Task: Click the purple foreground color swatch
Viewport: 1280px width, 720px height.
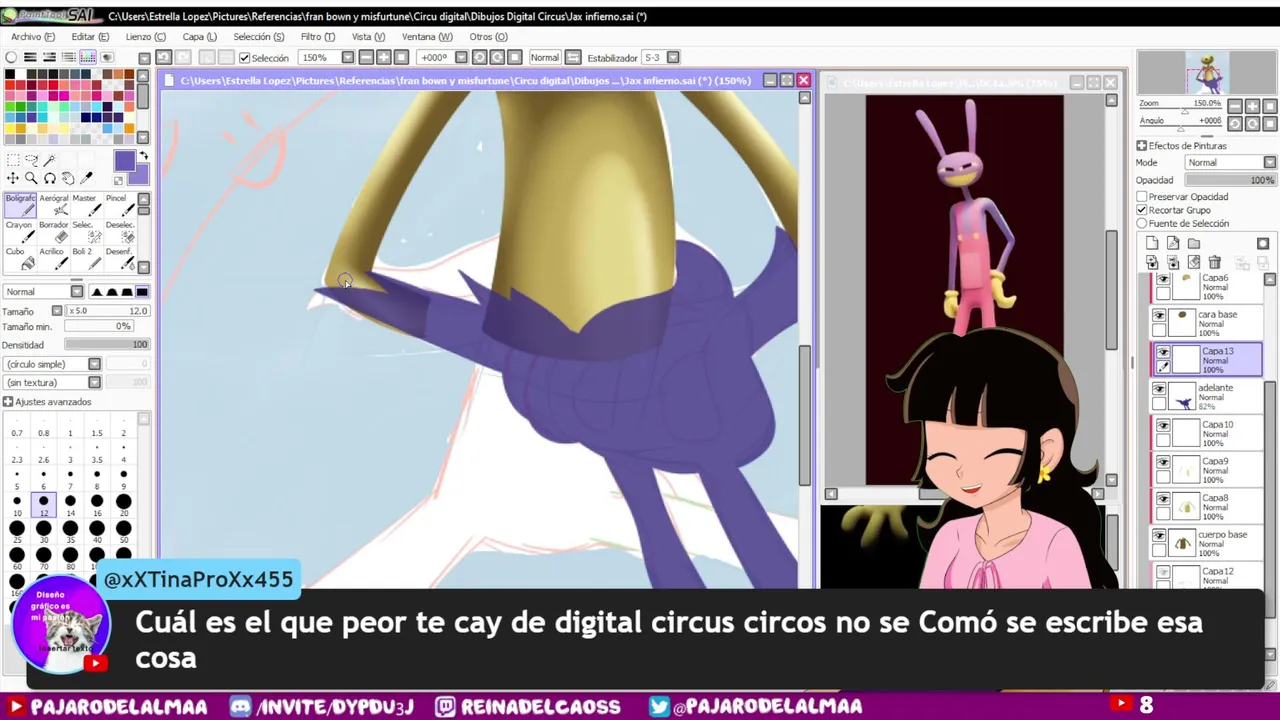Action: coord(124,161)
